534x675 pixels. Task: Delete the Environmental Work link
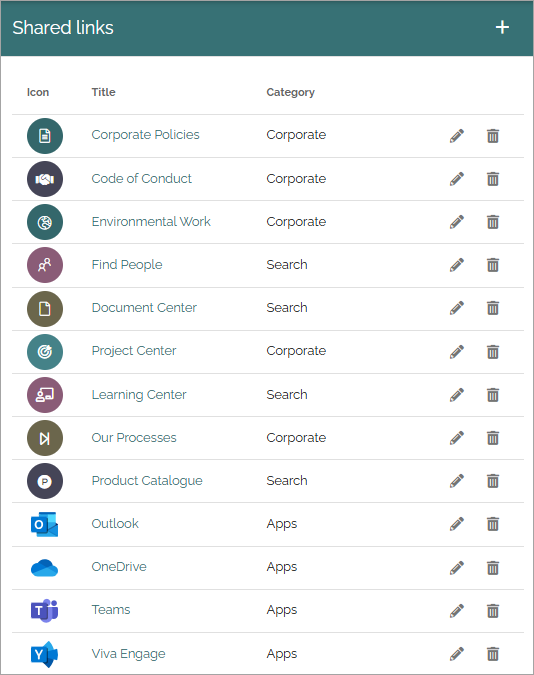[493, 222]
